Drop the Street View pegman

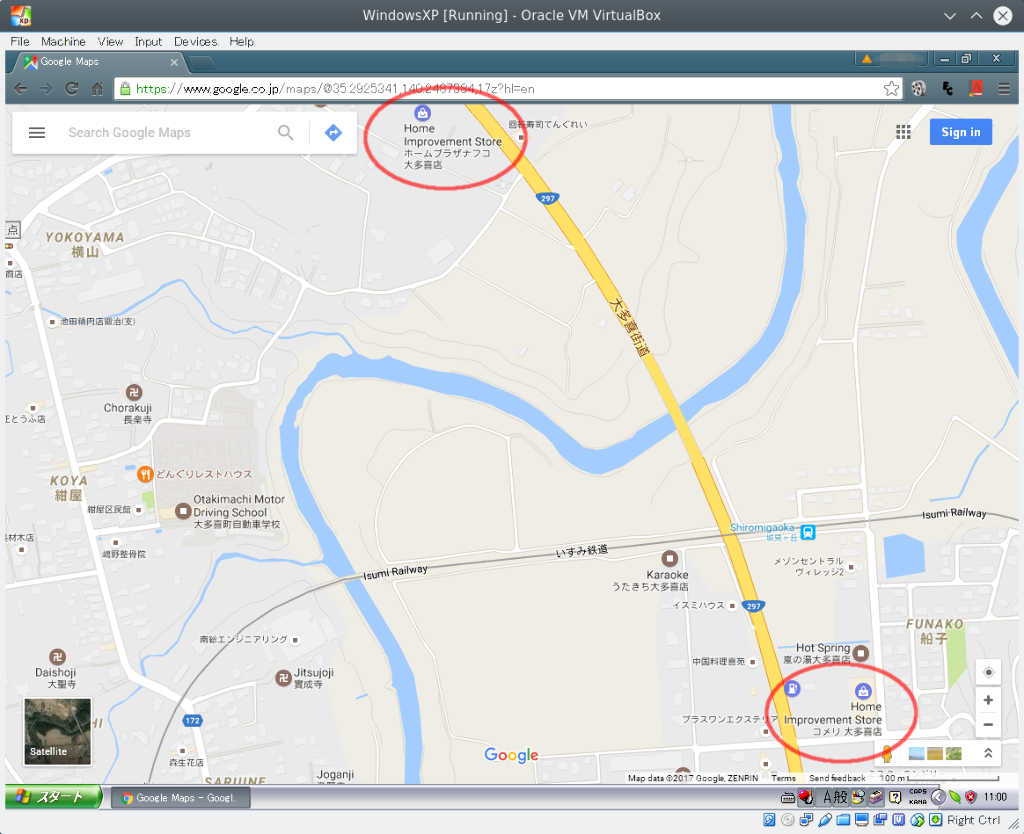tap(886, 753)
